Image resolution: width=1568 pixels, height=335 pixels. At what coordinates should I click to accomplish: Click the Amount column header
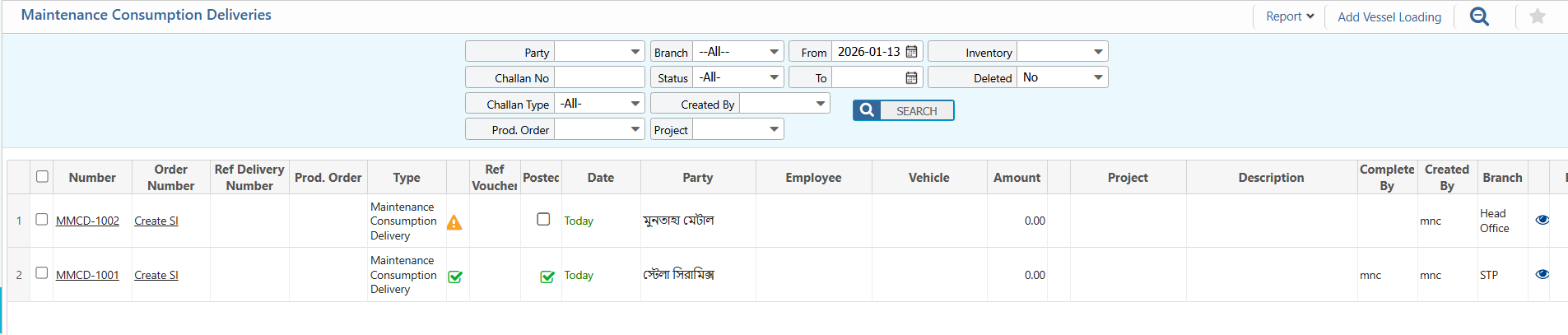1017,177
